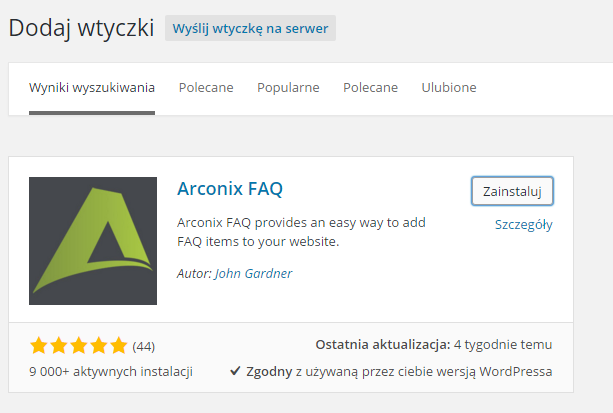Image resolution: width=613 pixels, height=413 pixels.
Task: Click the "Zgodny z używaną przez ciebie wersją WordPressa" text
Action: click(399, 372)
